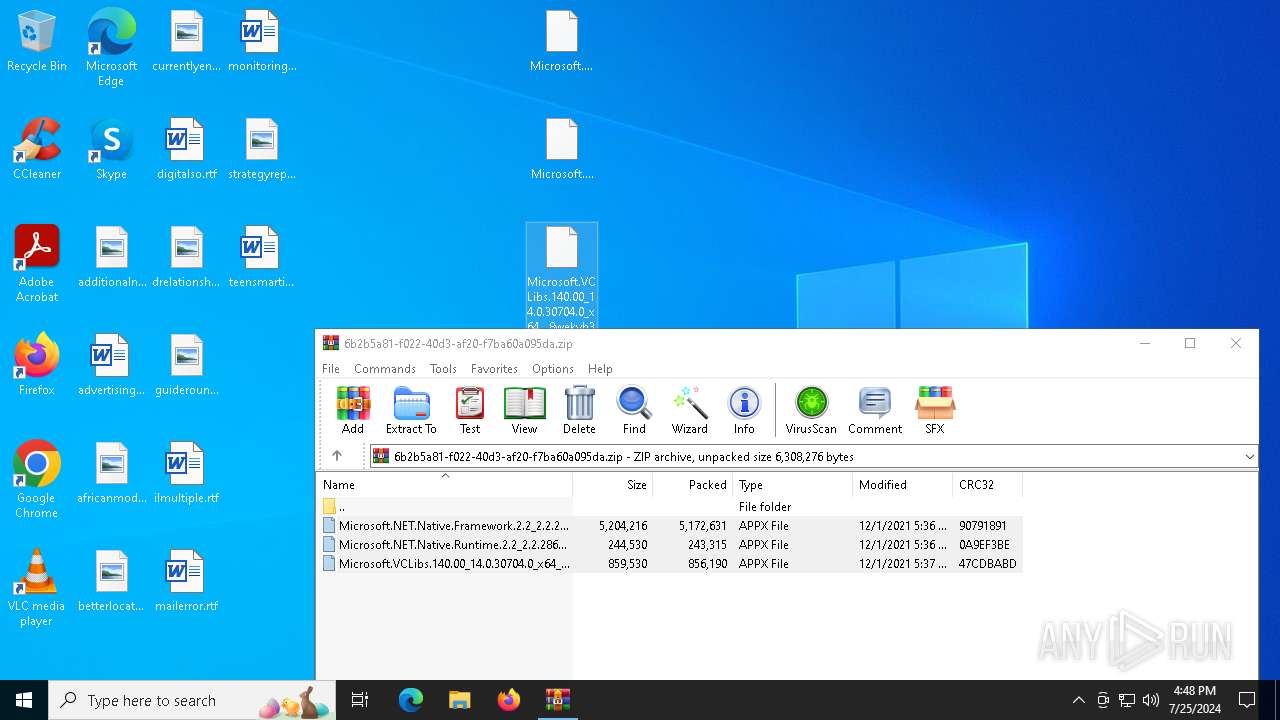This screenshot has width=1280, height=720.
Task: Sort by CRC32 column header
Action: click(x=988, y=485)
